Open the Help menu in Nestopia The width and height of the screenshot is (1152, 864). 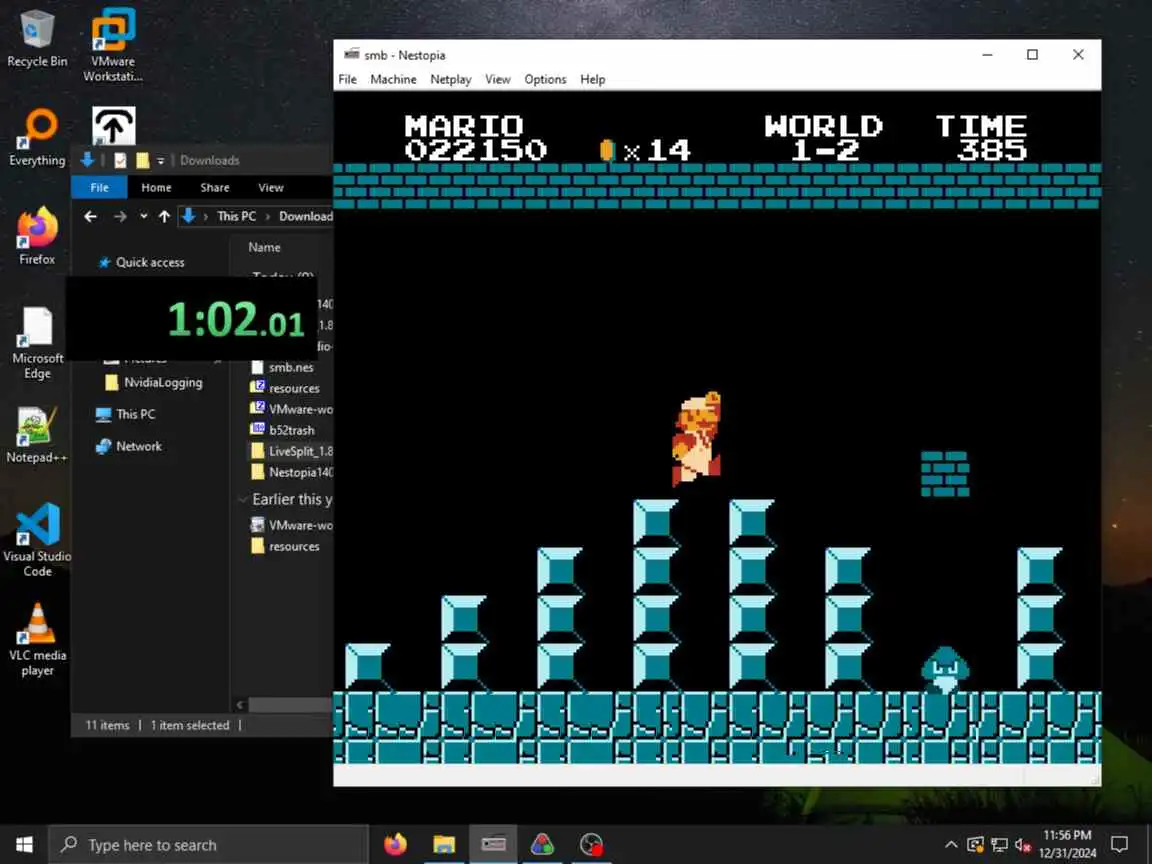(592, 79)
